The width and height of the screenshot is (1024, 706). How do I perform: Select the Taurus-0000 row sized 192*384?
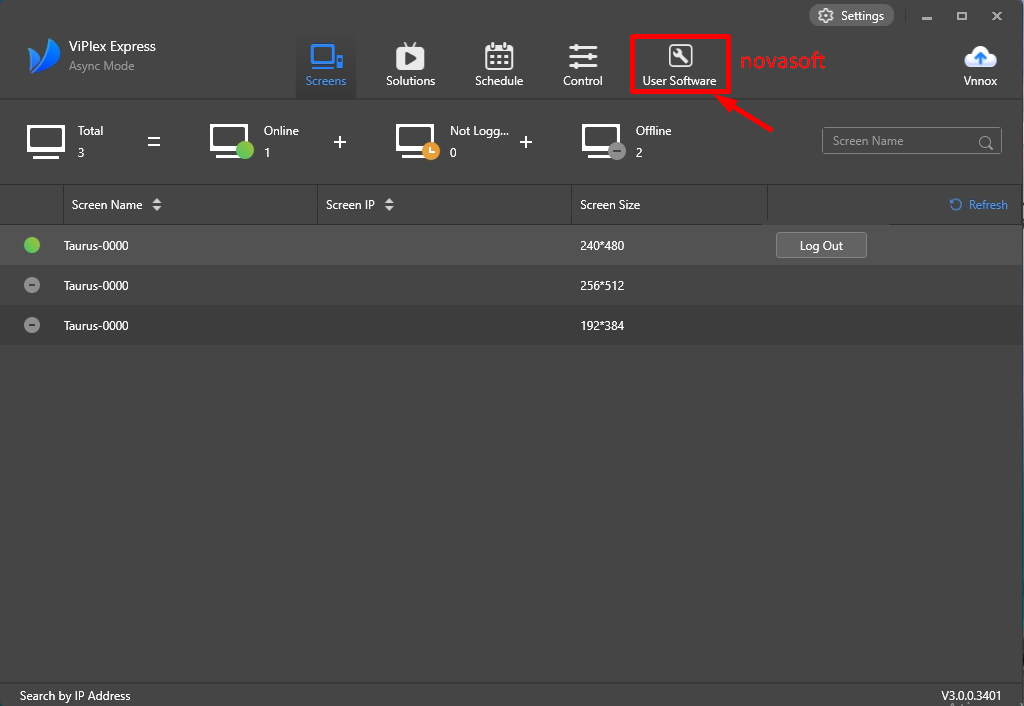[x=512, y=325]
